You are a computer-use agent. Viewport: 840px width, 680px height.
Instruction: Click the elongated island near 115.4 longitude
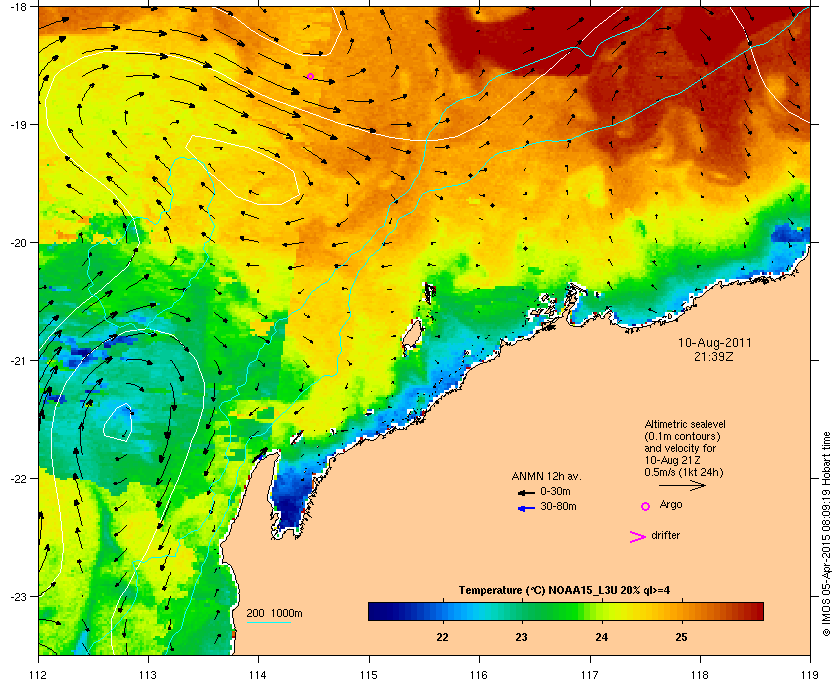pos(412,334)
